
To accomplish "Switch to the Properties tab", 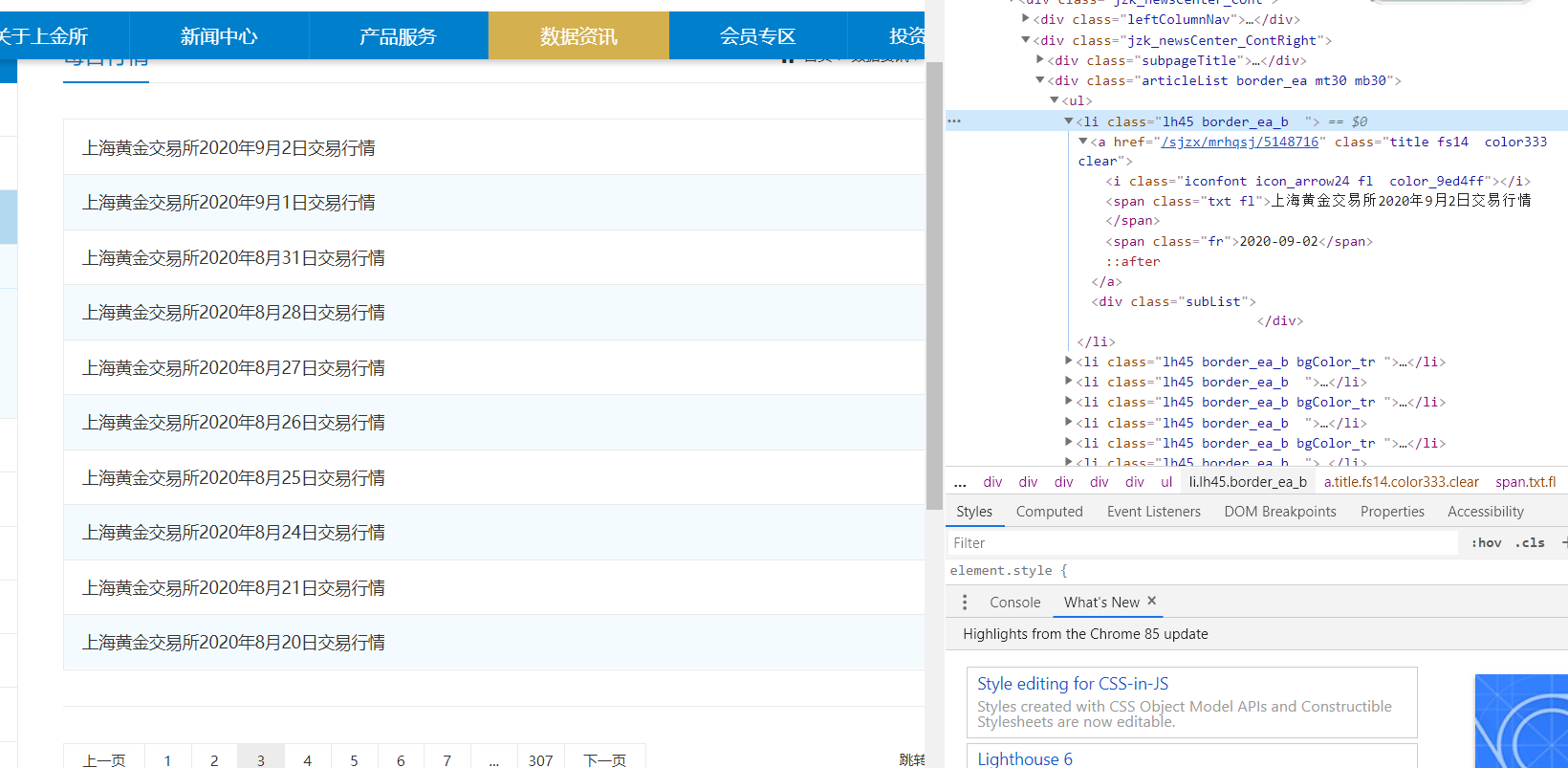I will coord(1392,512).
